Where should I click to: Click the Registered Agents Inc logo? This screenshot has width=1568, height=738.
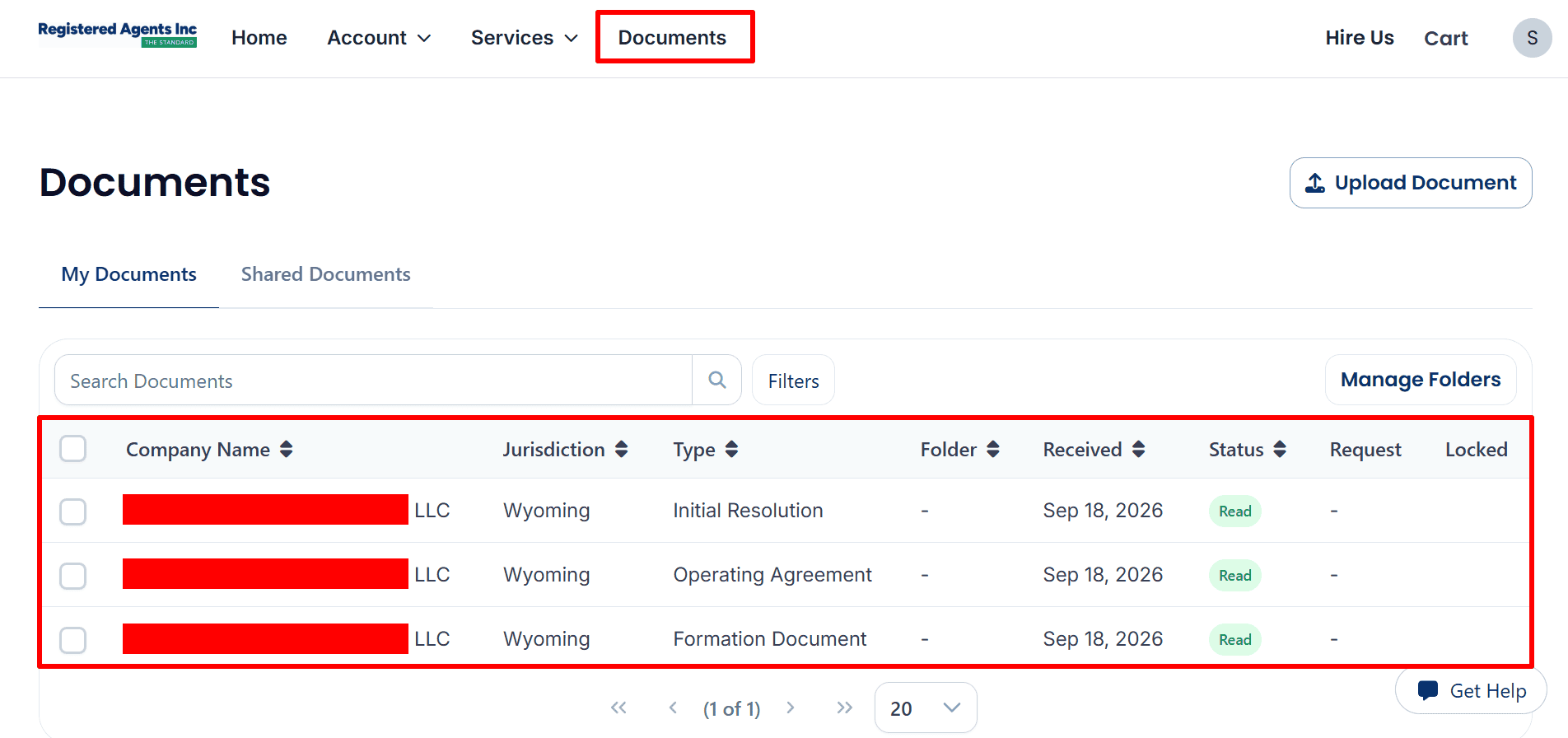coord(118,35)
